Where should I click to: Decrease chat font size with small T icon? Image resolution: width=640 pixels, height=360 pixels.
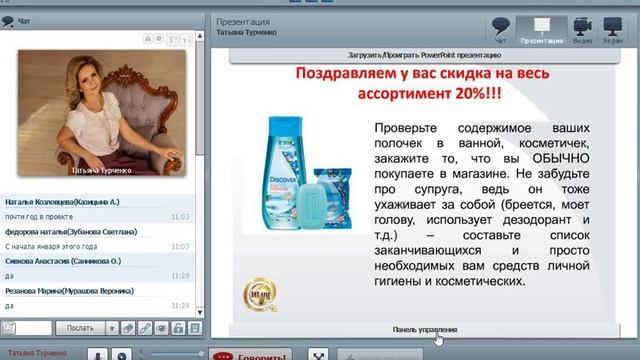point(186,40)
